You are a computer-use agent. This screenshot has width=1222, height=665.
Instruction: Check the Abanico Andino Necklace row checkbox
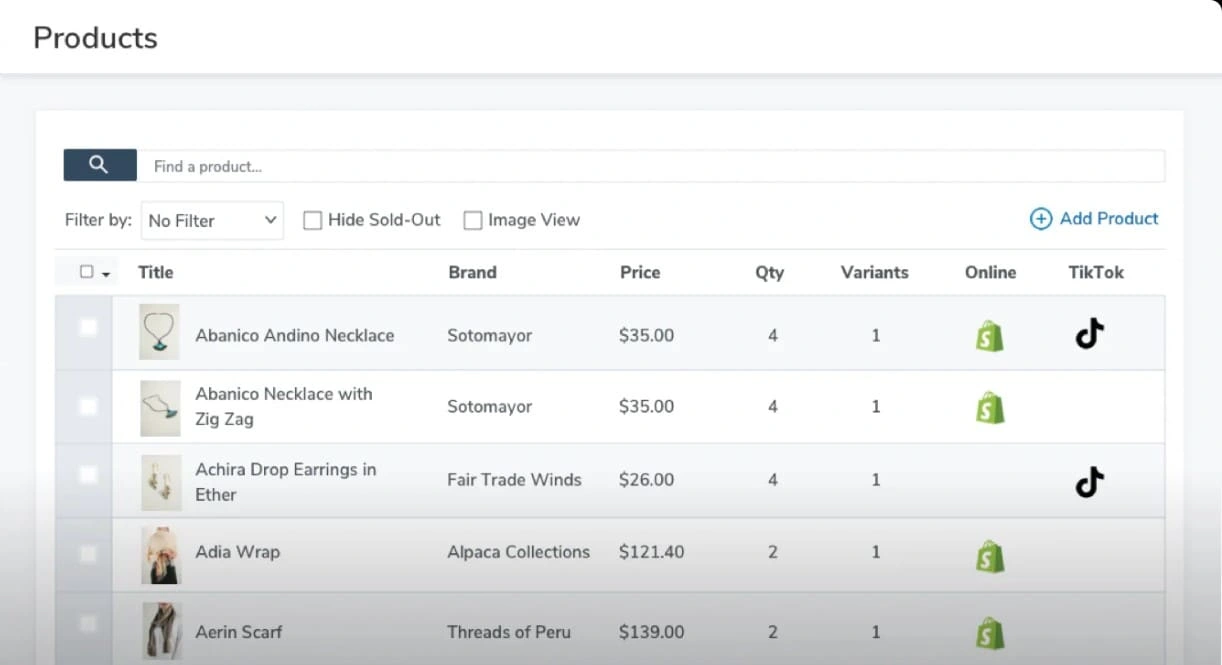(88, 328)
